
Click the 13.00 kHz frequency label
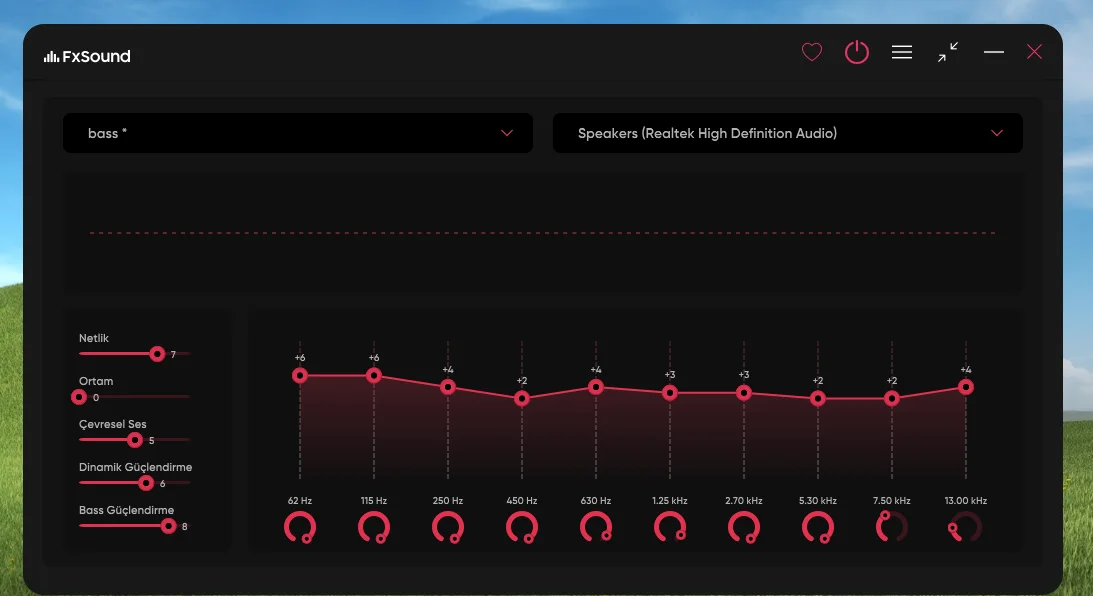tap(965, 501)
